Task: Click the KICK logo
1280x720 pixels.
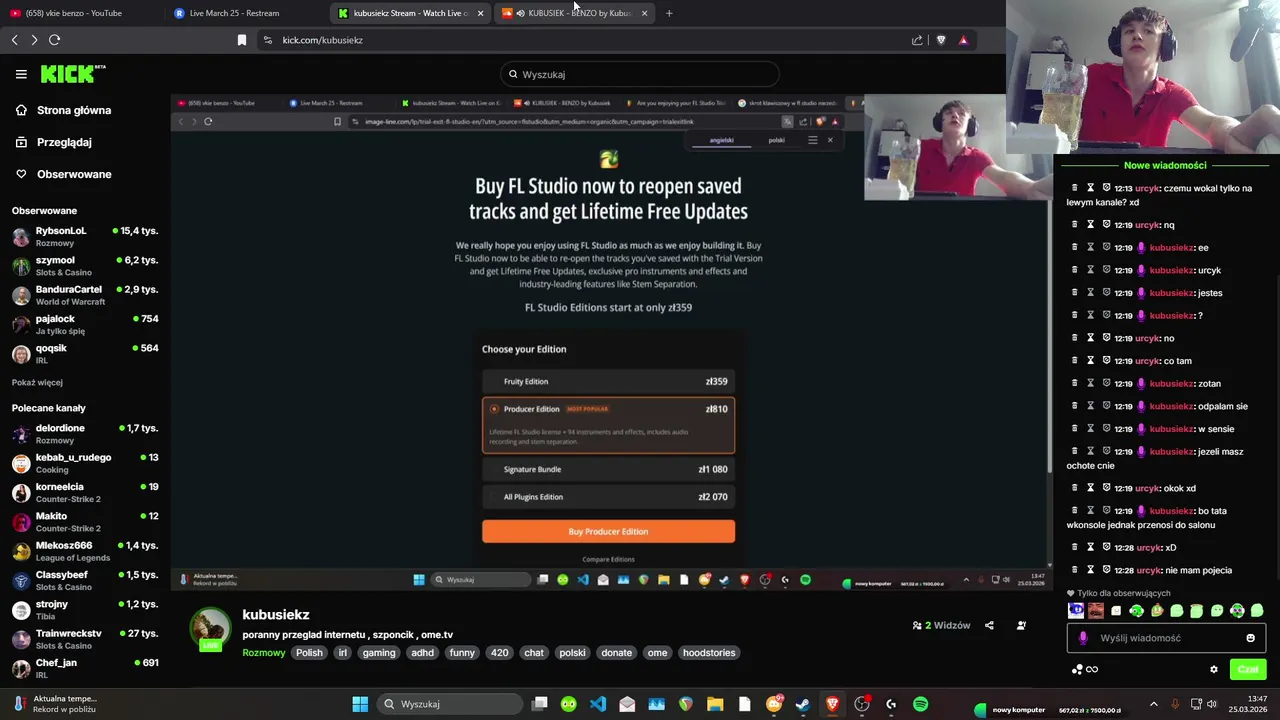Action: click(73, 74)
